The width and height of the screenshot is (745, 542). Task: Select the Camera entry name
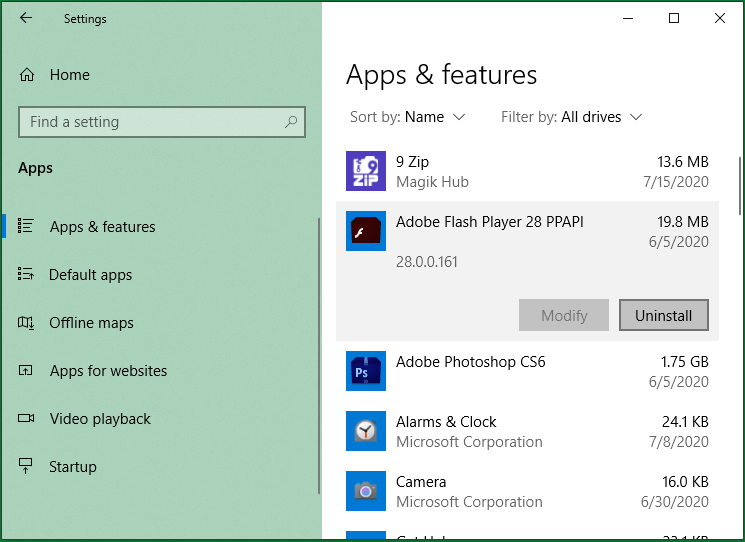[x=421, y=482]
